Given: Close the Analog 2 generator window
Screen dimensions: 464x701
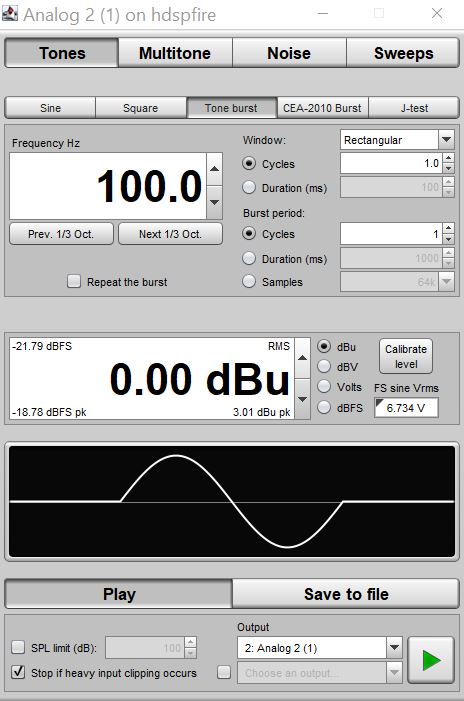Looking at the screenshot, I should [437, 13].
